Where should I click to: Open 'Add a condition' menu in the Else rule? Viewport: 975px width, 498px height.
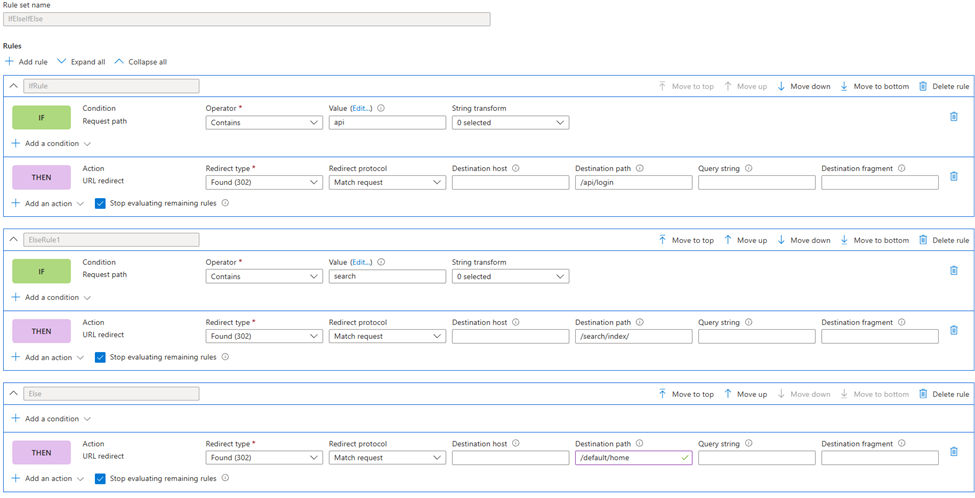pyautogui.click(x=50, y=419)
